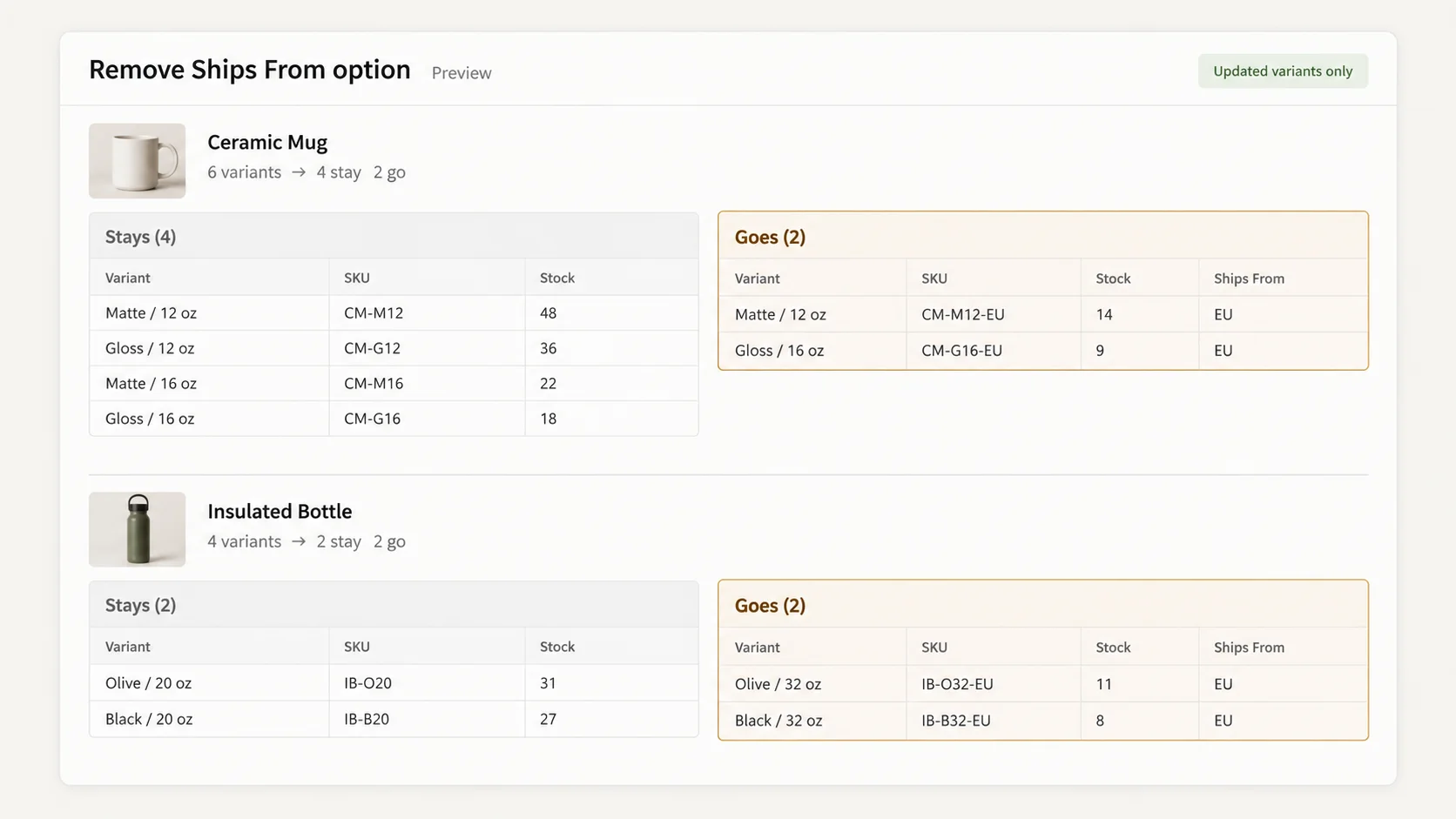Click SKU cell CM-G12

point(427,348)
